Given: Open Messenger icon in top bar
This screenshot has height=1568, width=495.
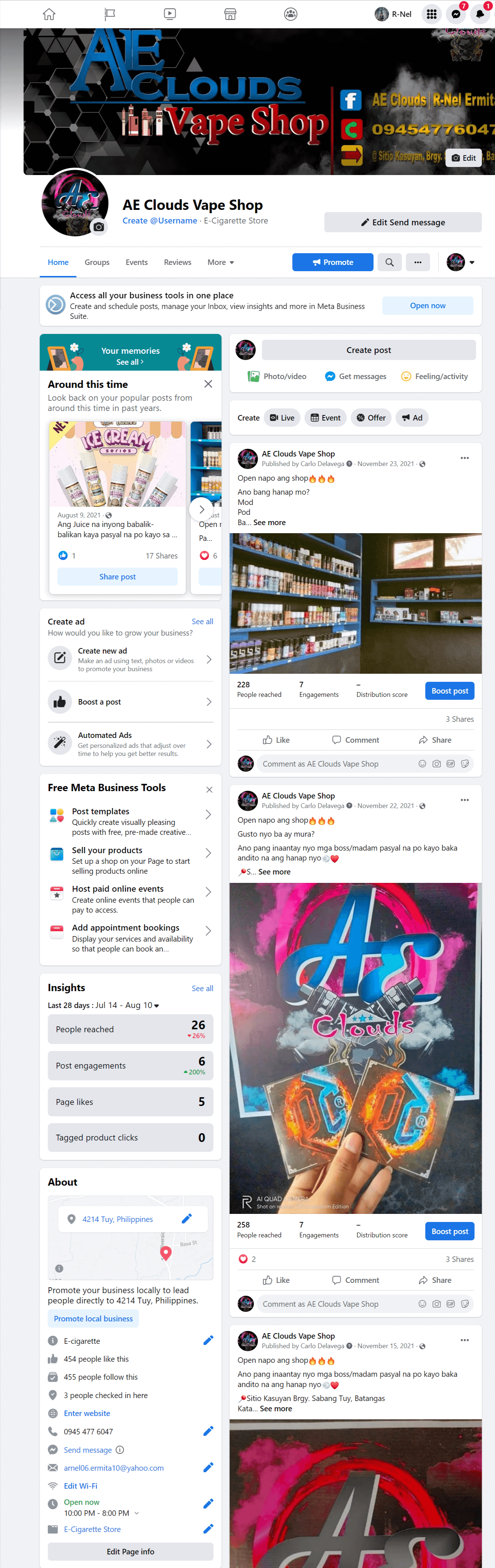Looking at the screenshot, I should pos(455,14).
